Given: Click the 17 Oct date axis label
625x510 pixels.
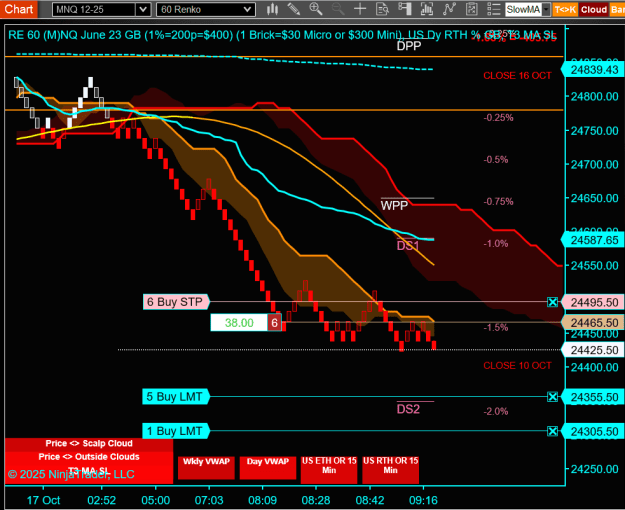Looking at the screenshot, I should [43, 500].
